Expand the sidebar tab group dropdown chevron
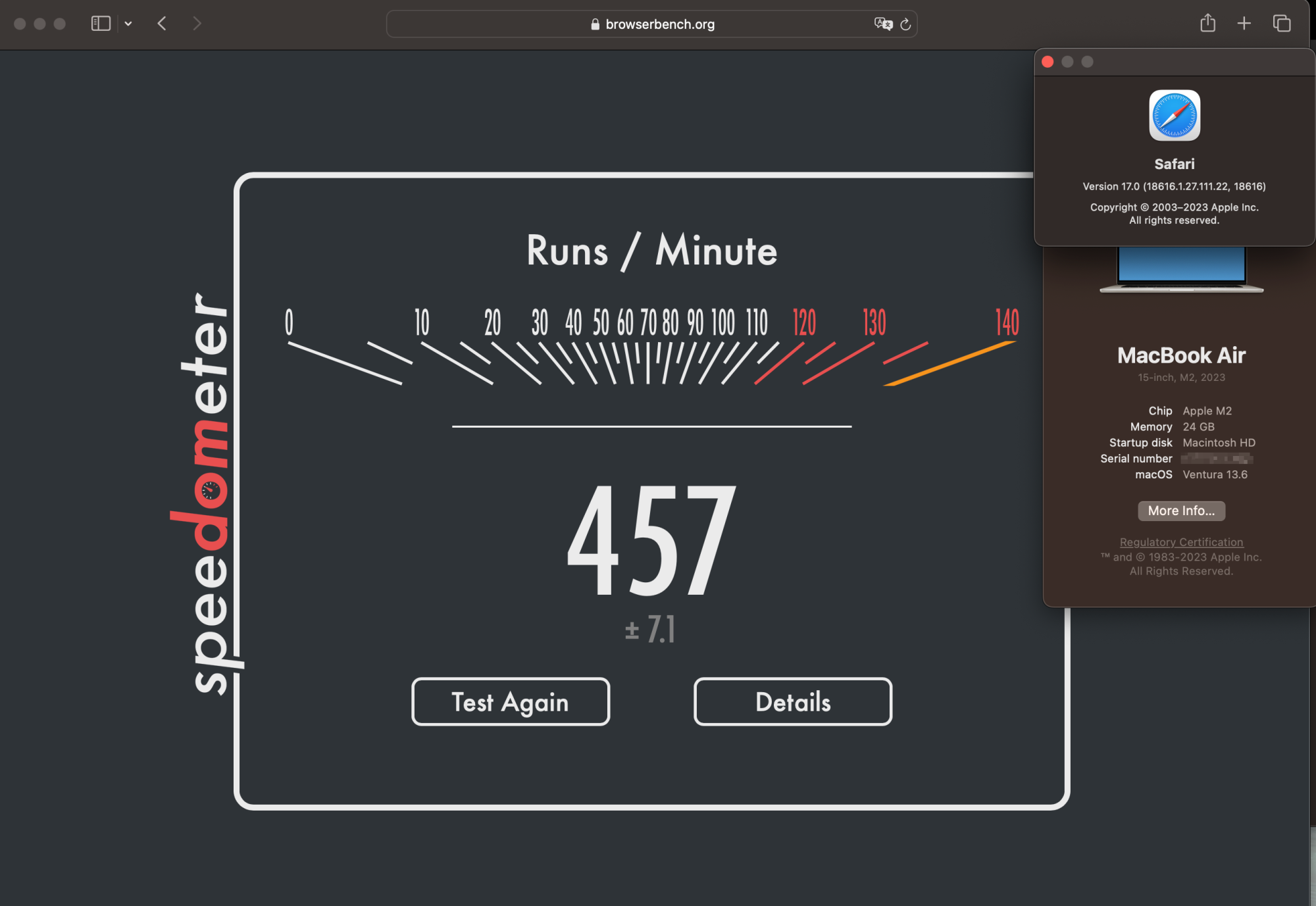The height and width of the screenshot is (906, 1316). click(128, 24)
